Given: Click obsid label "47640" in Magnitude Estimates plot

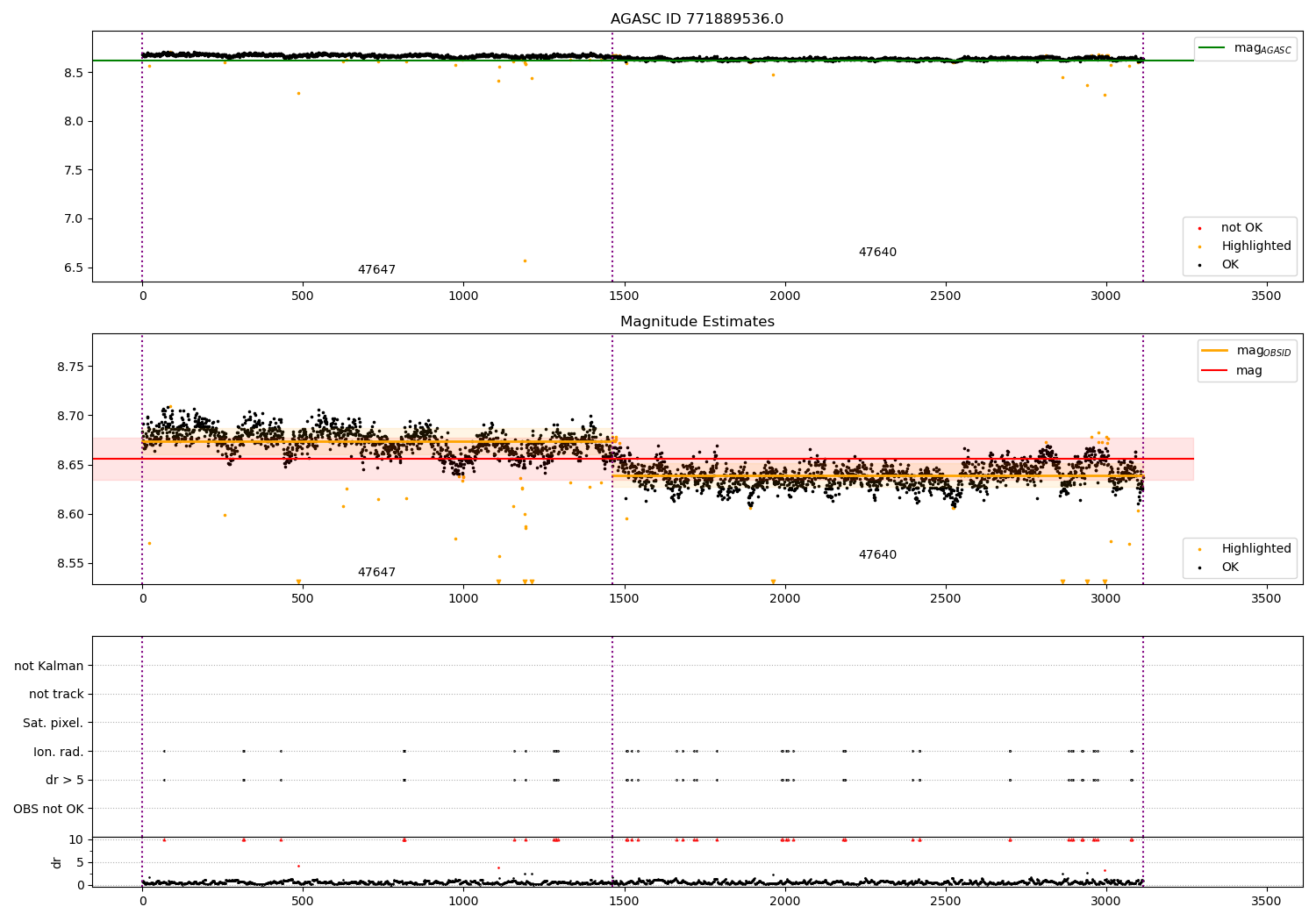Looking at the screenshot, I should [x=877, y=555].
